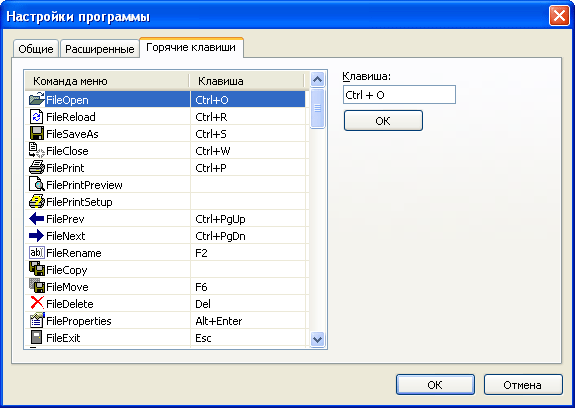This screenshot has width=575, height=408.
Task: Switch to the Общие tab
Action: coord(36,49)
